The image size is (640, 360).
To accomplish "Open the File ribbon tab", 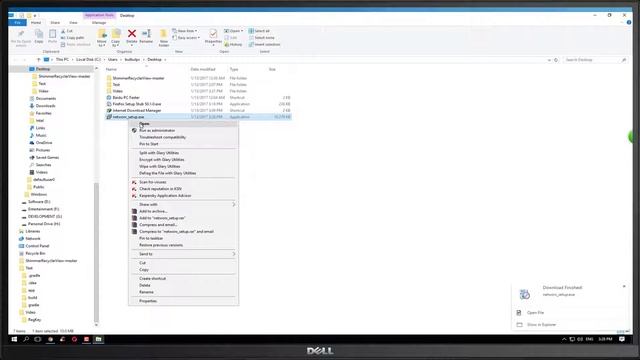I will 18,22.
